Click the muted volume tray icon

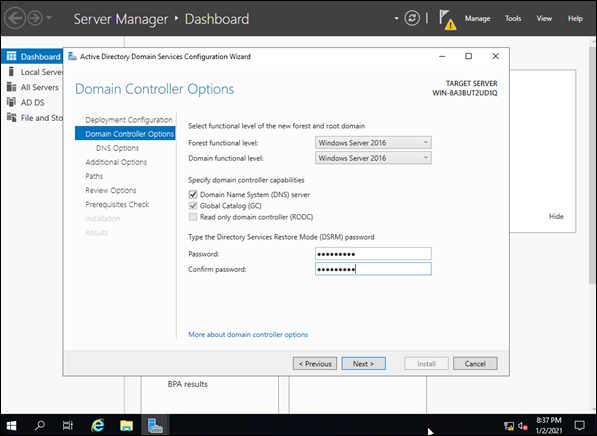523,426
